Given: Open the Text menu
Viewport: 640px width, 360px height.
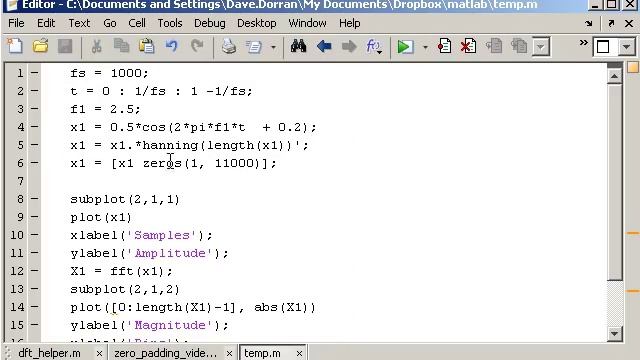Looking at the screenshot, I should 79,23.
